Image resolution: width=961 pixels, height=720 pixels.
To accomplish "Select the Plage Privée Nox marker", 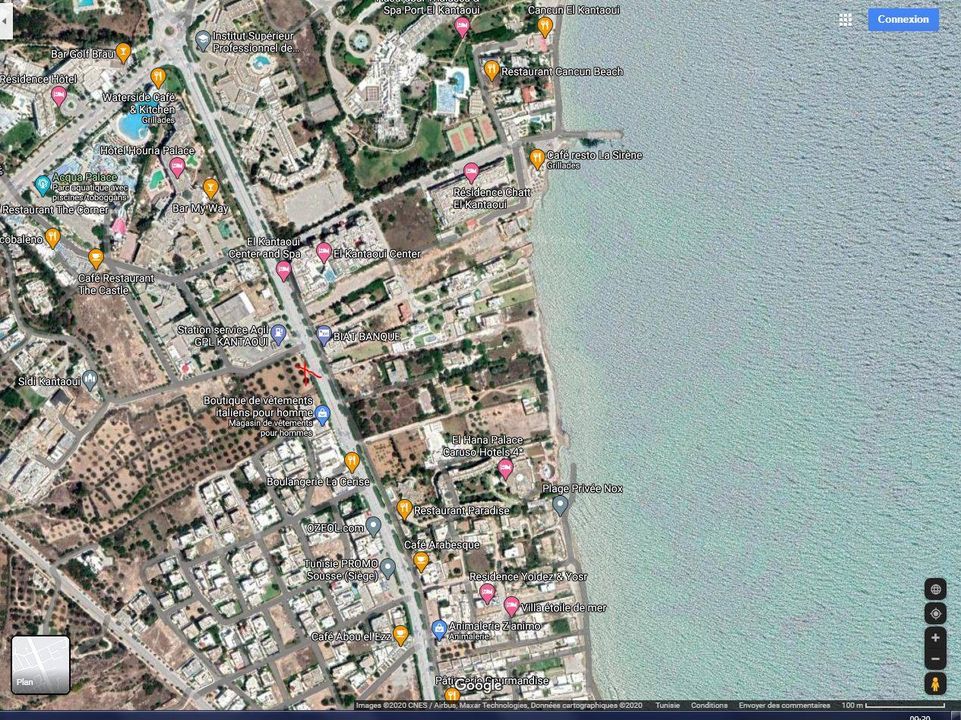I will click(x=561, y=505).
